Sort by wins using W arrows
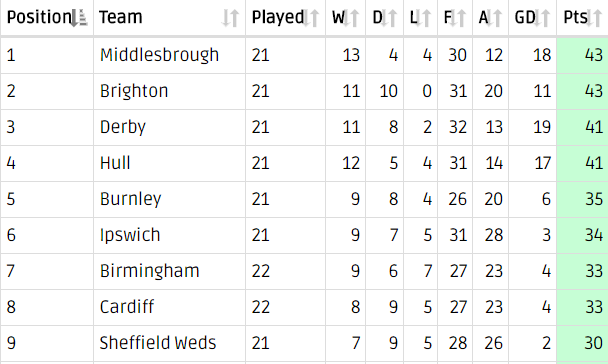 click(351, 18)
